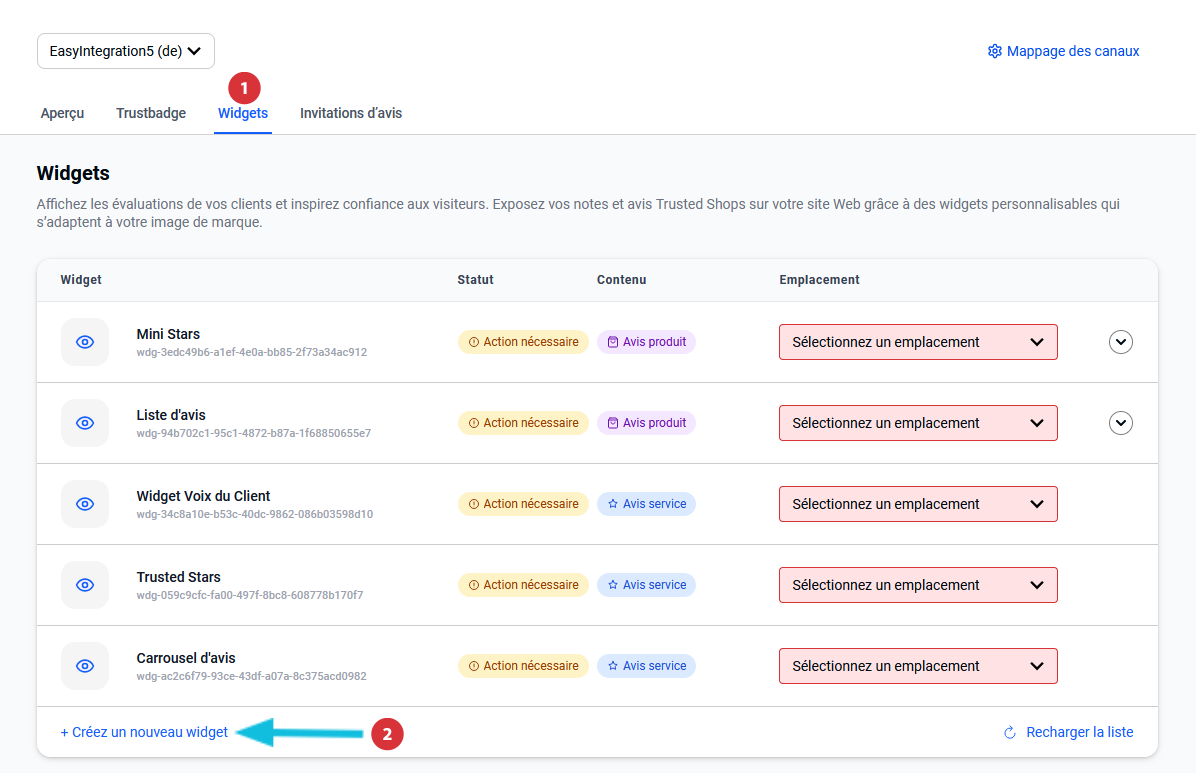This screenshot has width=1196, height=773.
Task: Open location dropdown for Carrousel d'avis
Action: (x=917, y=666)
